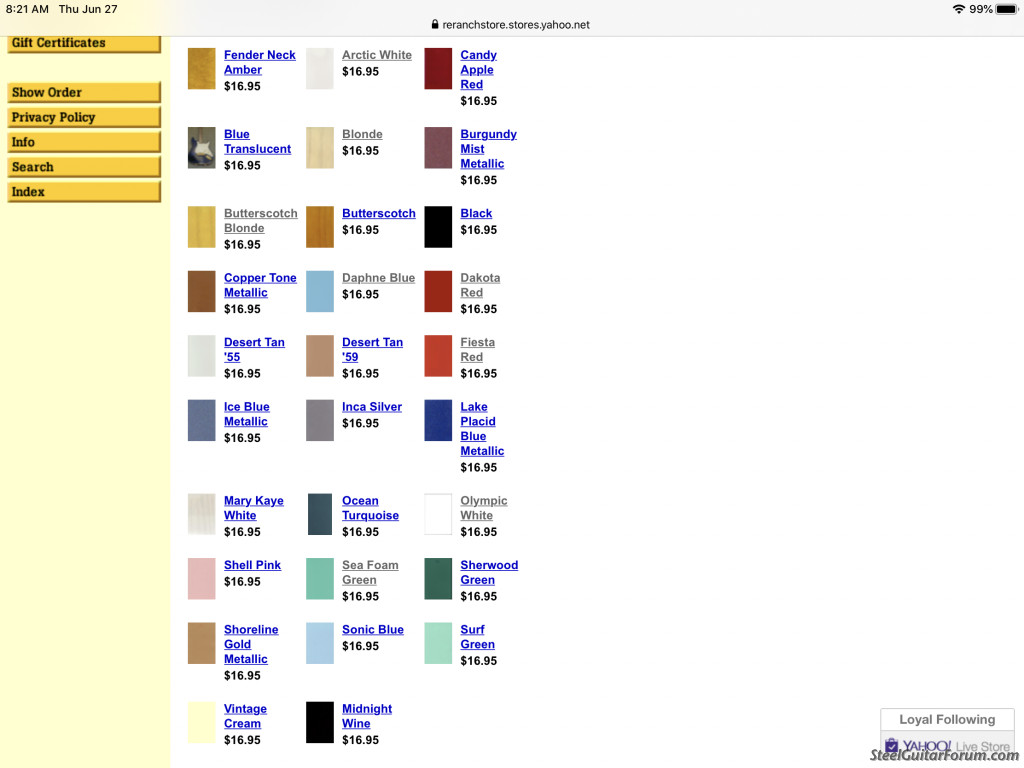The height and width of the screenshot is (768, 1024).
Task: Select the Sea Foam Green swatch
Action: (x=319, y=579)
